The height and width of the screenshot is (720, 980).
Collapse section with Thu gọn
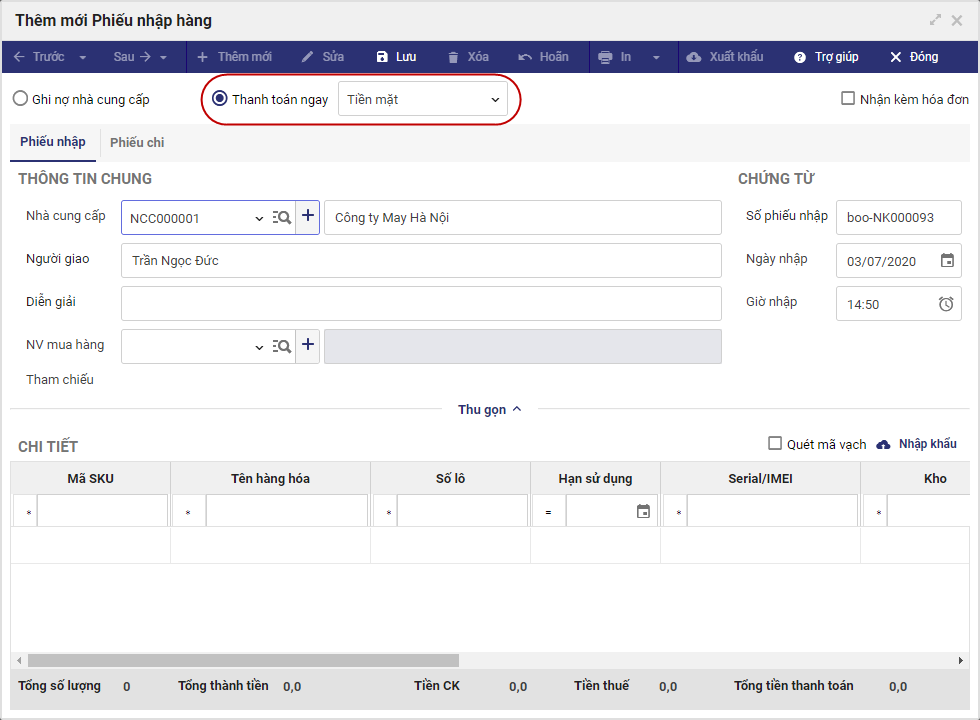click(489, 409)
